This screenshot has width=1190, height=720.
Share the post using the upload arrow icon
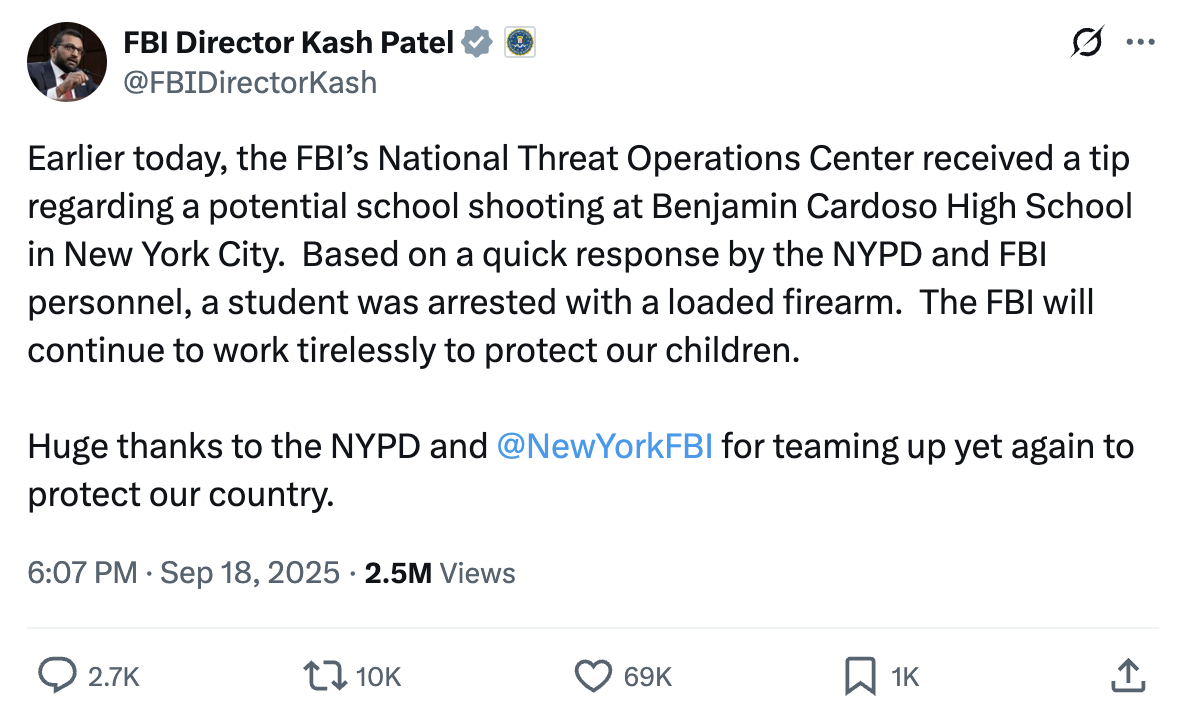(x=1127, y=675)
